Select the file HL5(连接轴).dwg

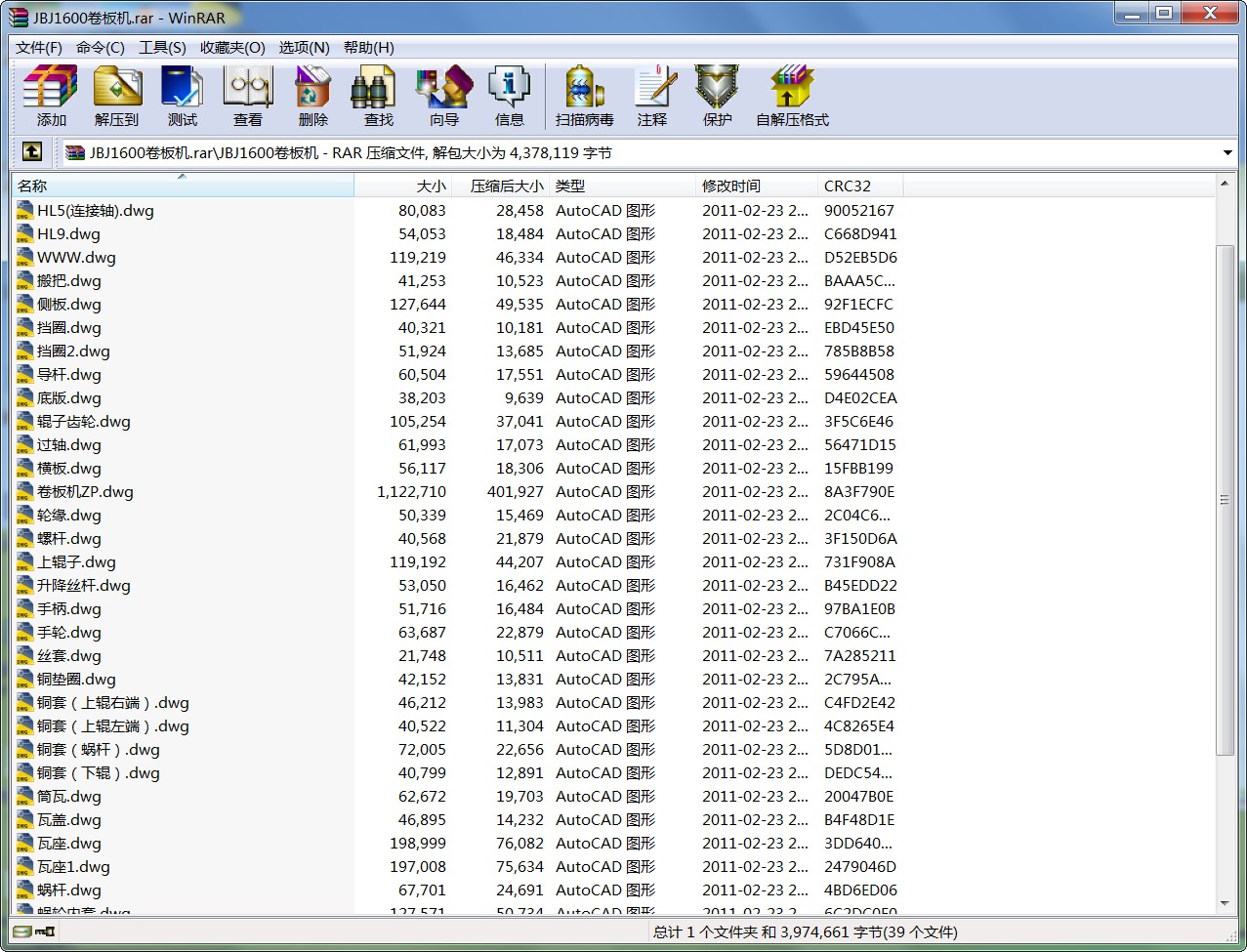pyautogui.click(x=95, y=210)
